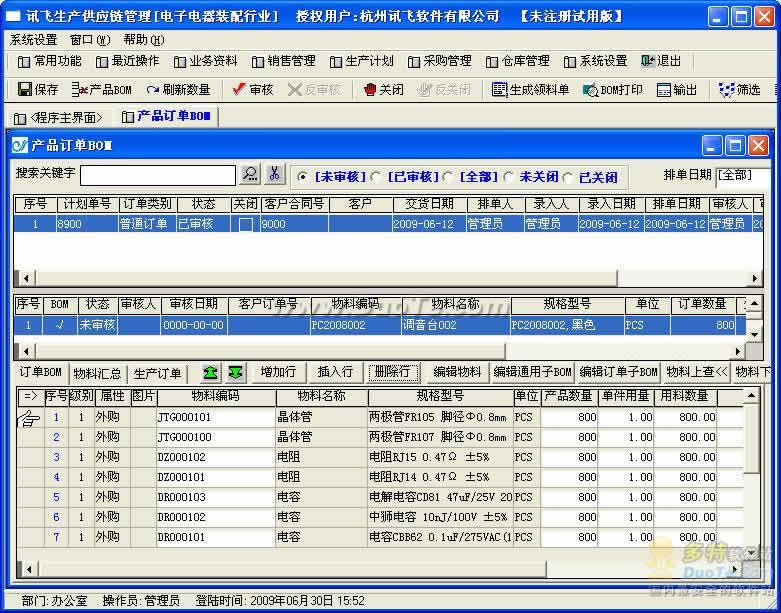The image size is (781, 613).
Task: Select the [全部] radio button
Action: tap(448, 177)
